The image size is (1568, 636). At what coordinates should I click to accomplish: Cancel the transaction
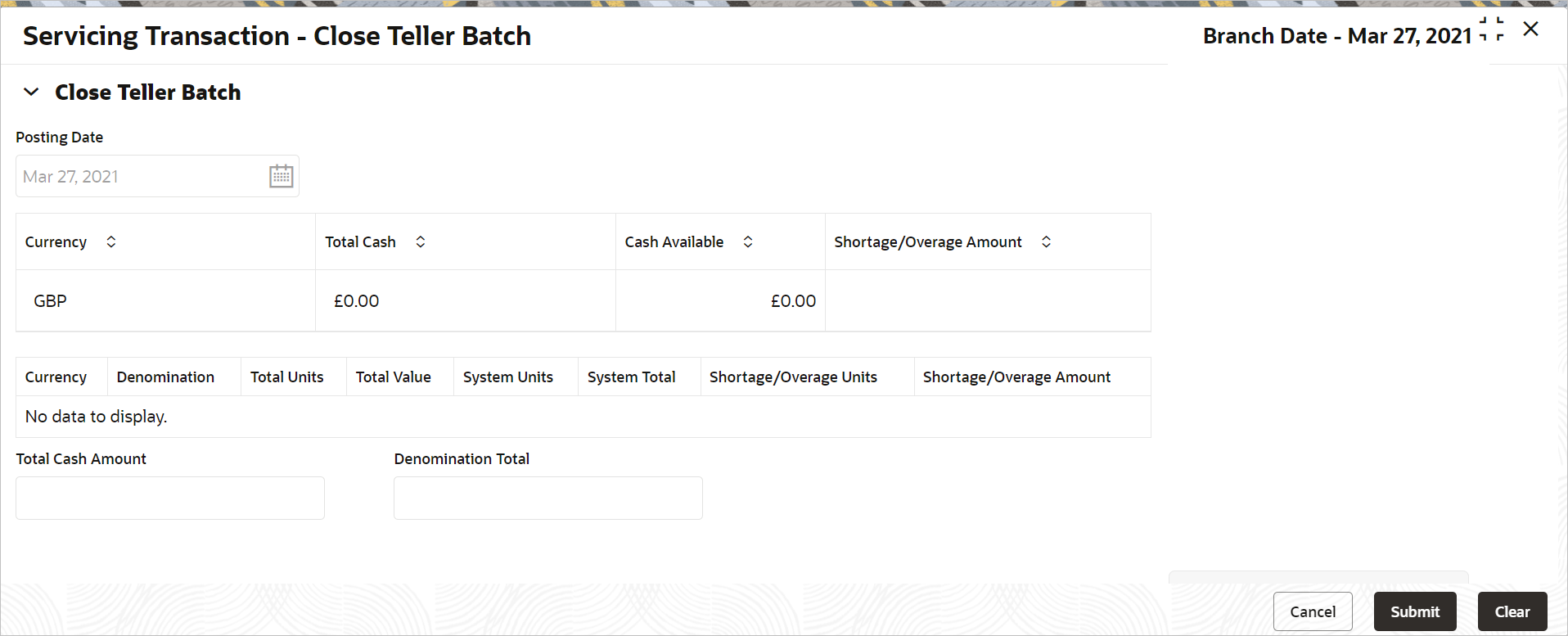click(x=1313, y=611)
